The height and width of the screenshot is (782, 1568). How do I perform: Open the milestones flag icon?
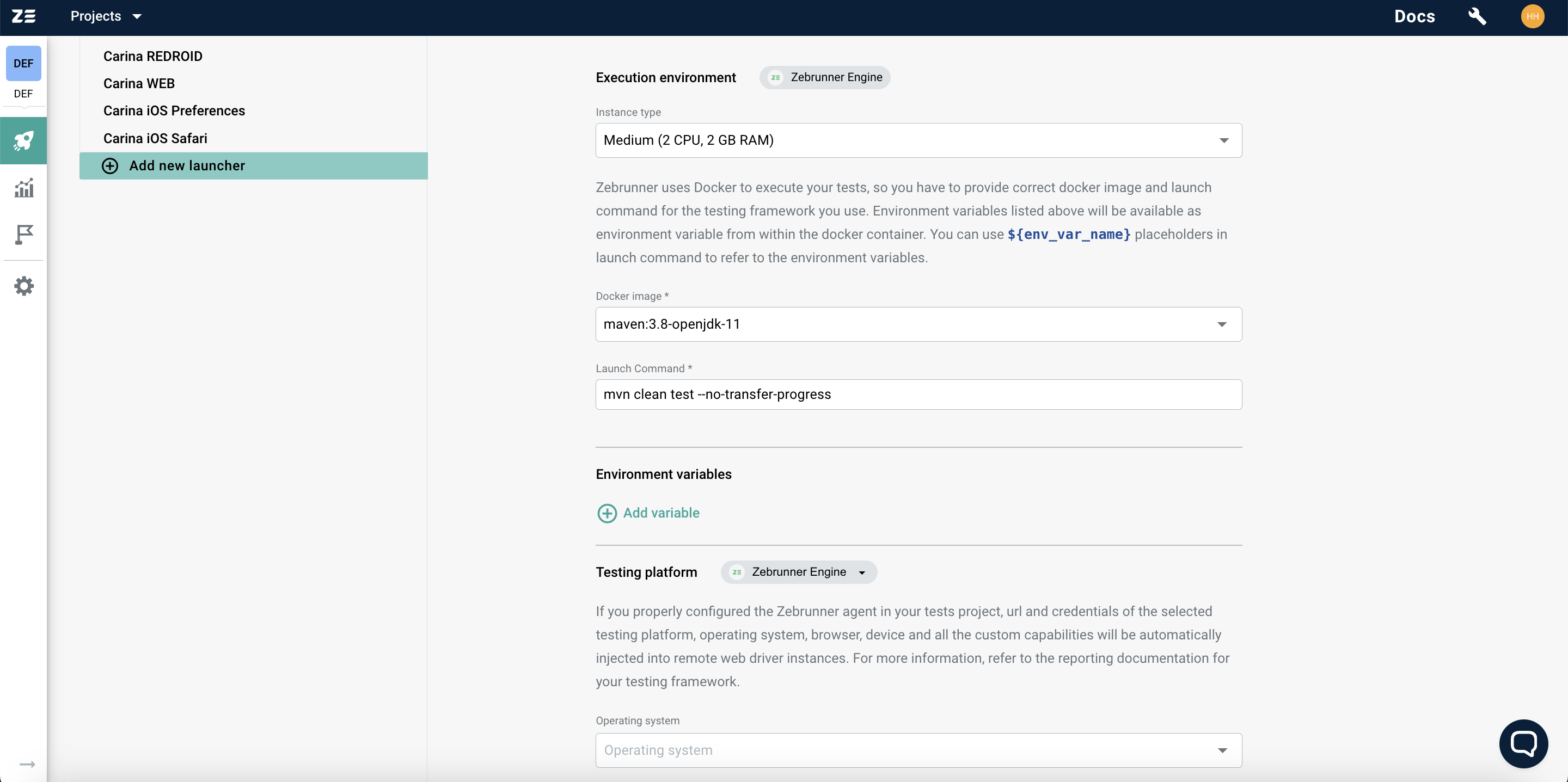click(x=24, y=235)
